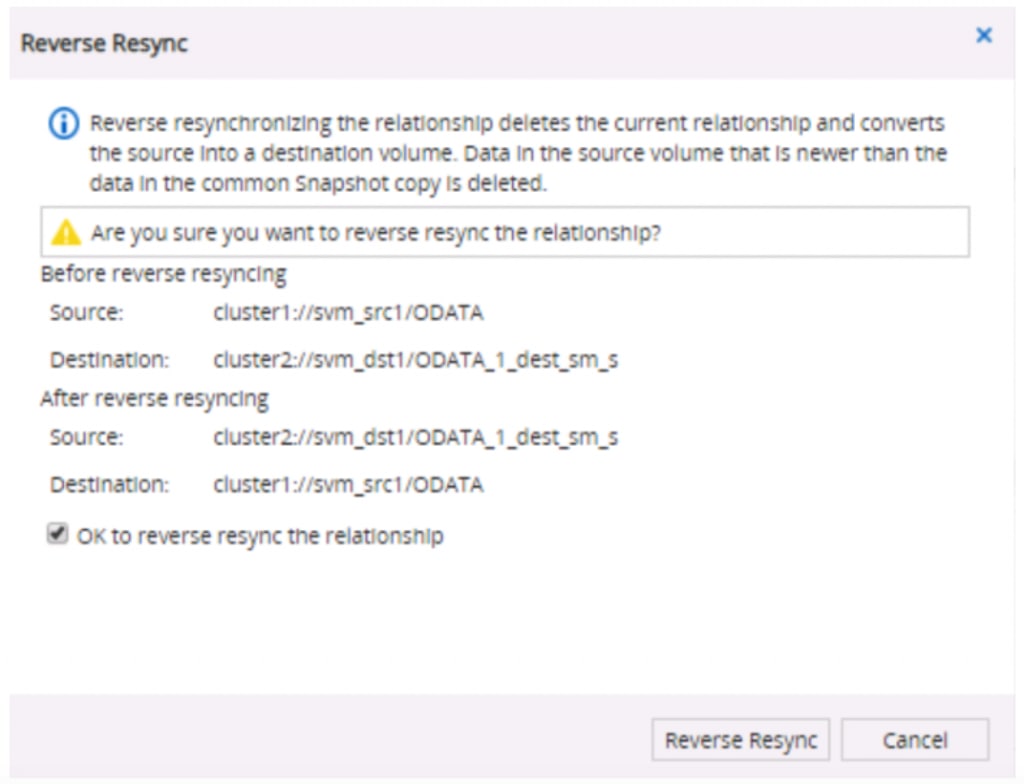Viewport: 1024px width, 784px height.
Task: Select the source path under After reverse resyncing
Action: click(x=415, y=437)
